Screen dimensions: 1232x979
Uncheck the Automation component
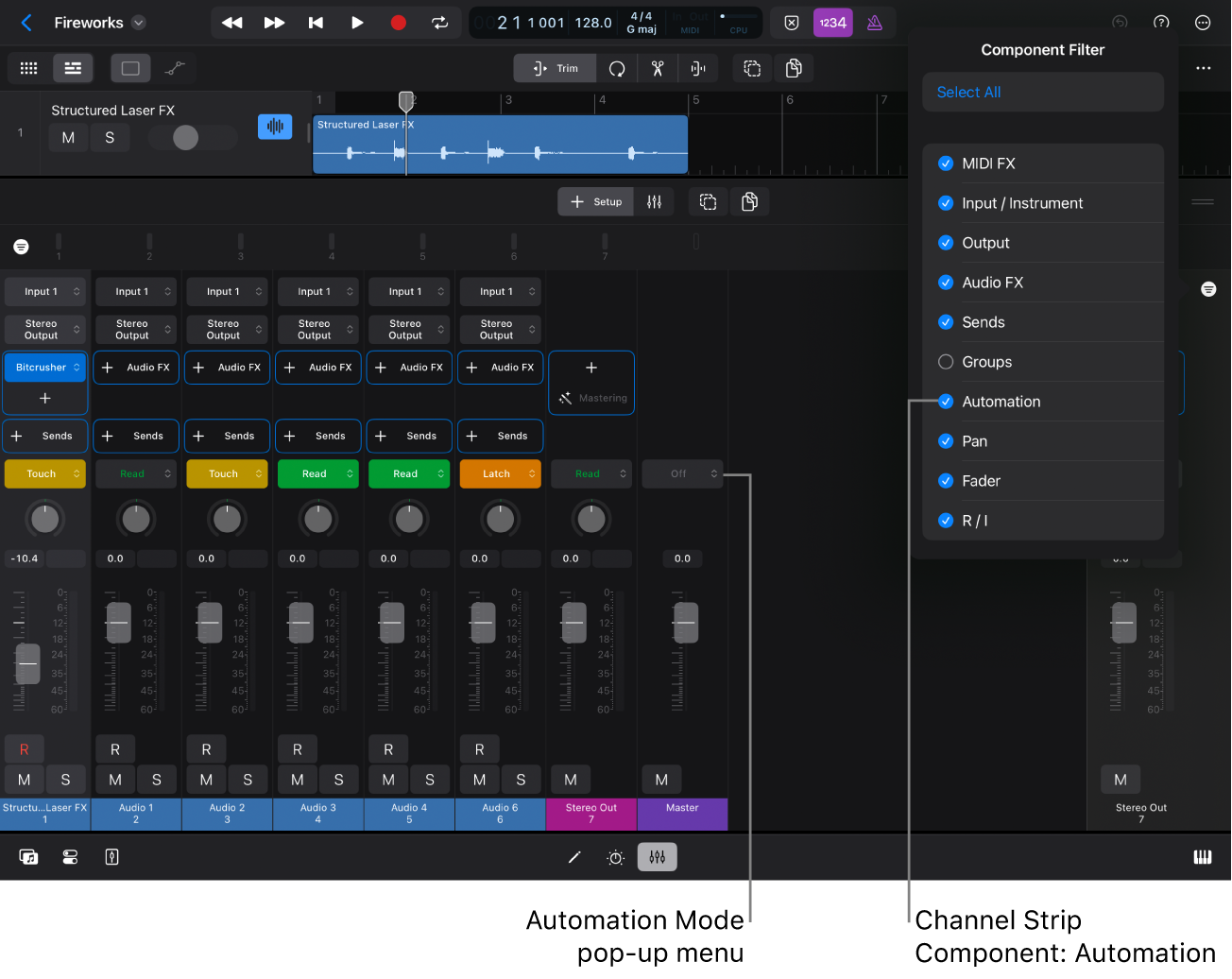pos(946,402)
